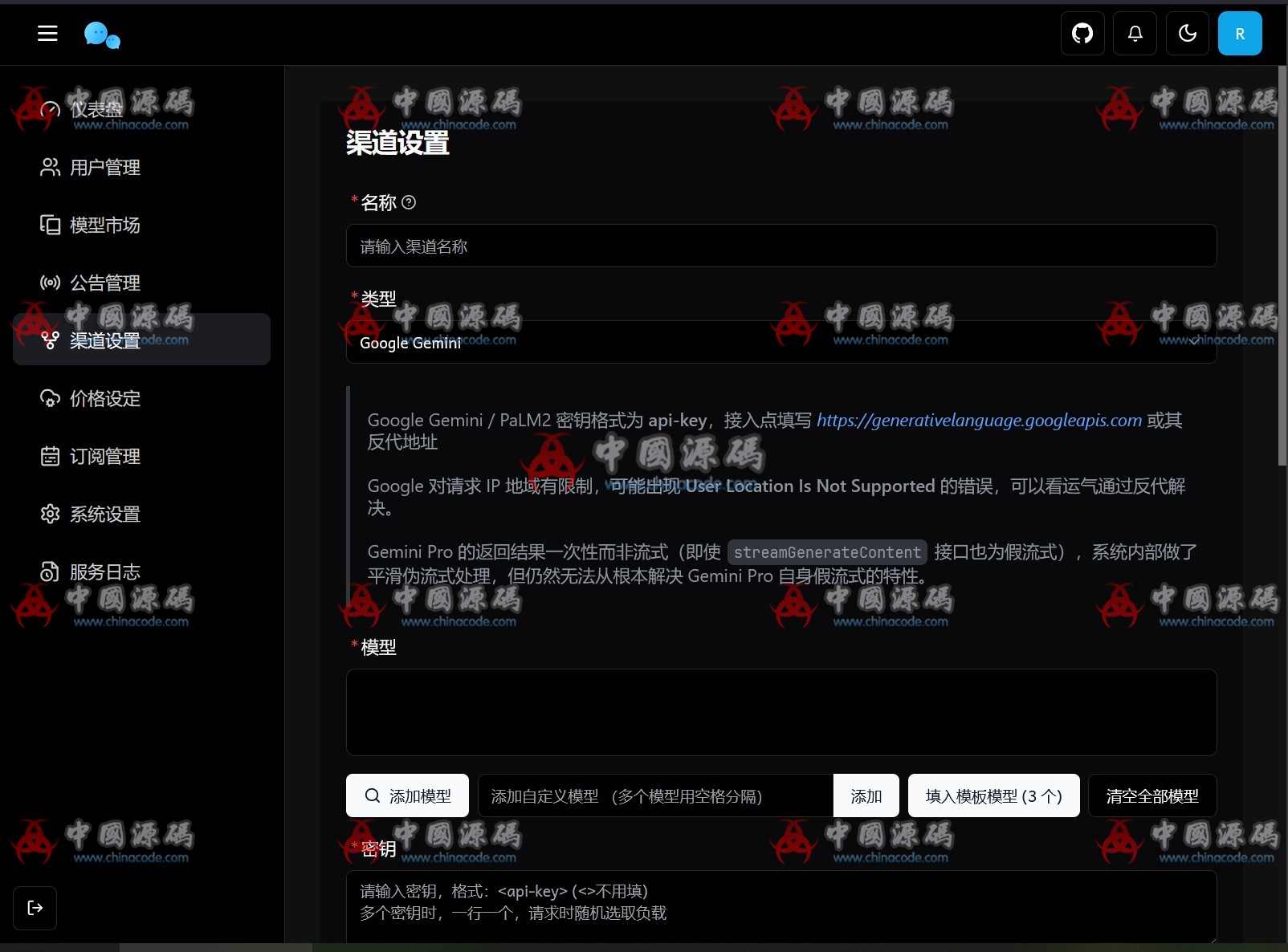Open 系统设置 in sidebar
The width and height of the screenshot is (1288, 952).
pyautogui.click(x=141, y=514)
